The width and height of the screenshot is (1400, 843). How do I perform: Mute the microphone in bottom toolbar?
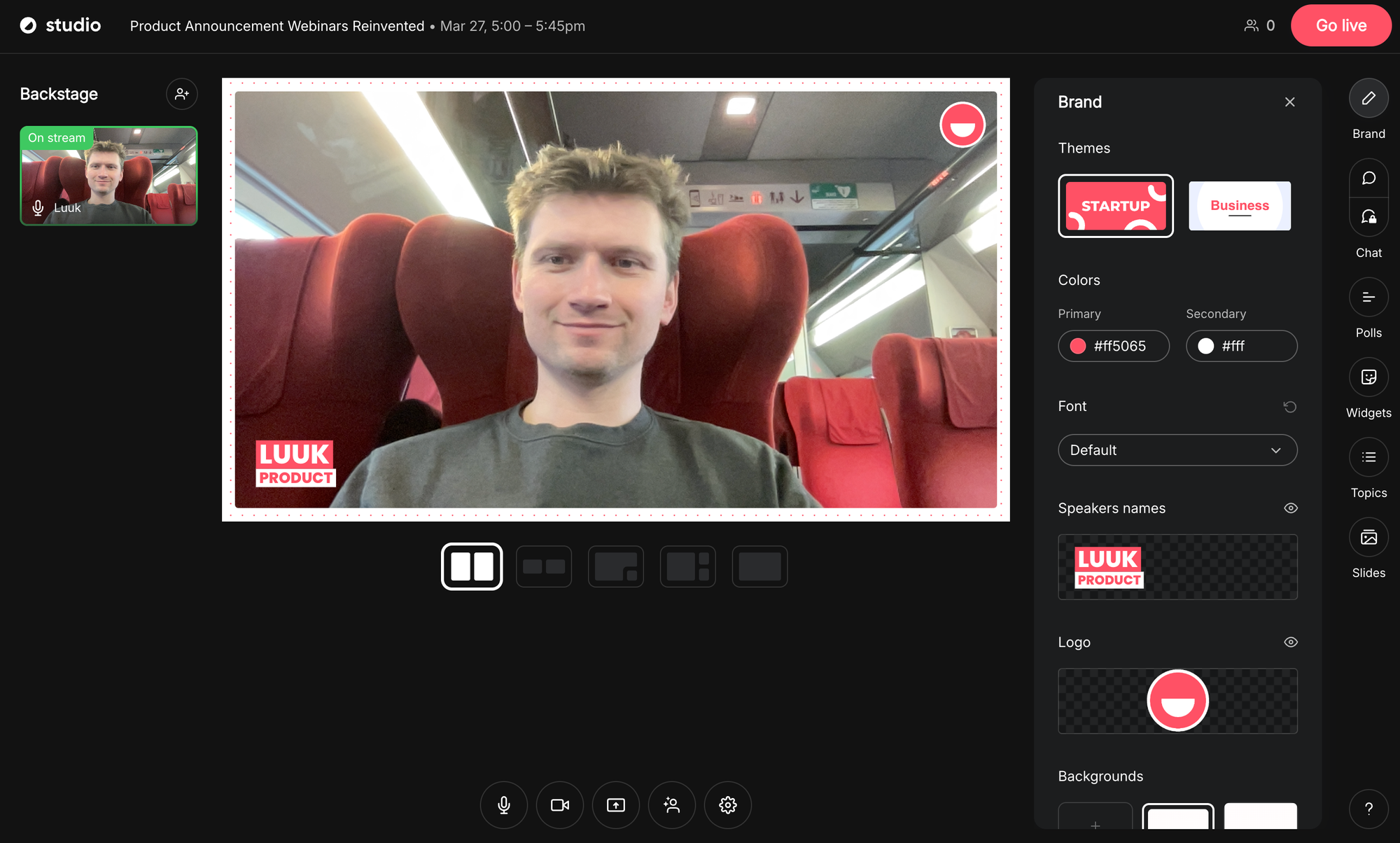pyautogui.click(x=503, y=805)
